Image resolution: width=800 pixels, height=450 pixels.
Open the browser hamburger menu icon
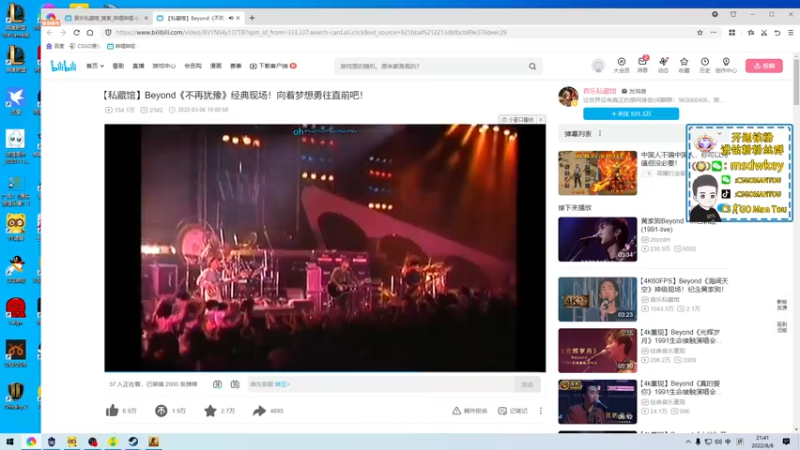791,32
